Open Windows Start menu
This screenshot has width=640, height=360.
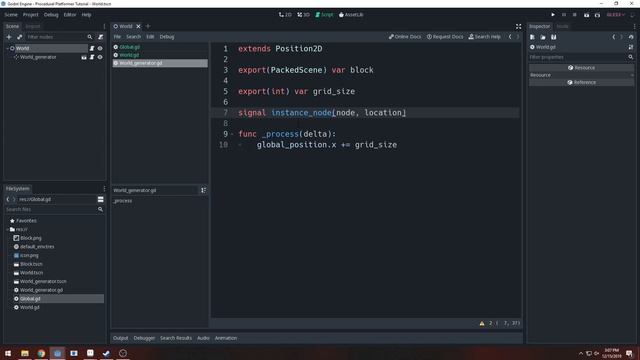[8, 353]
